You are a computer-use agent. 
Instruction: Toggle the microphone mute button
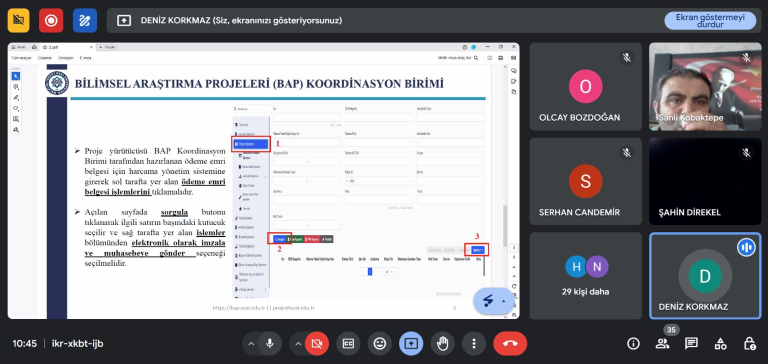269,343
